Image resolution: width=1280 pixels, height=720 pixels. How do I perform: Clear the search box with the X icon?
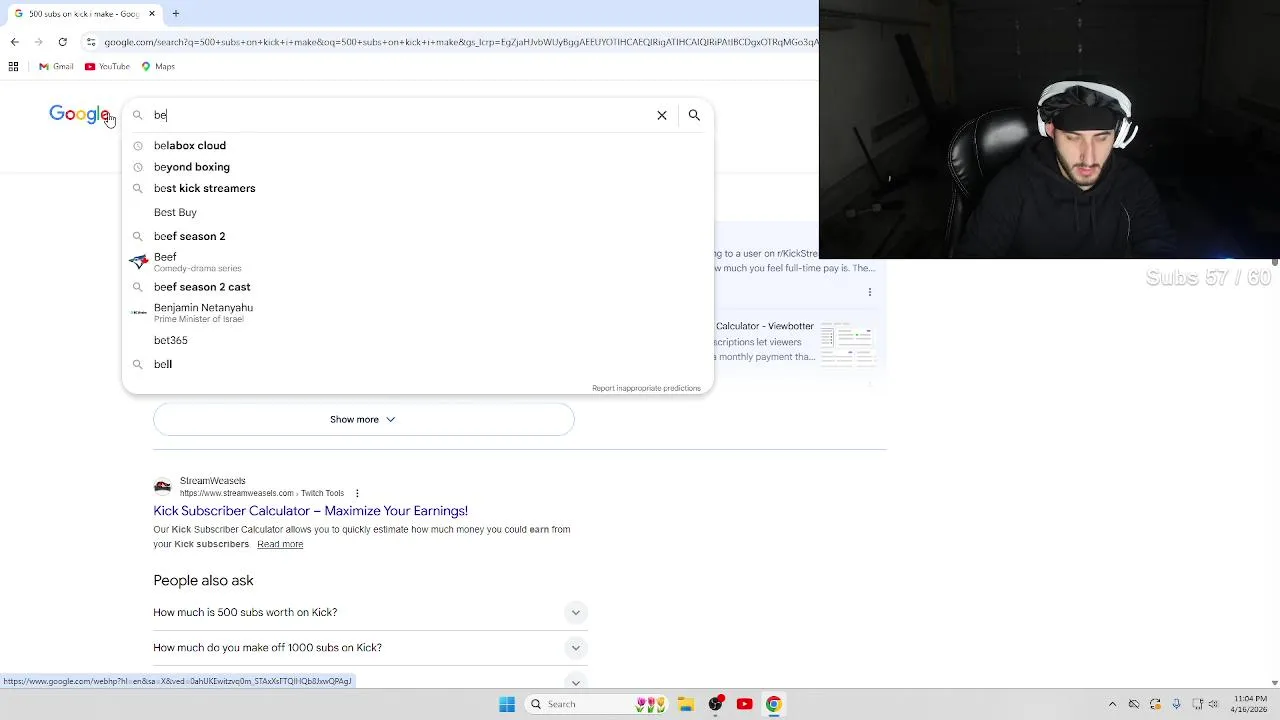(662, 115)
